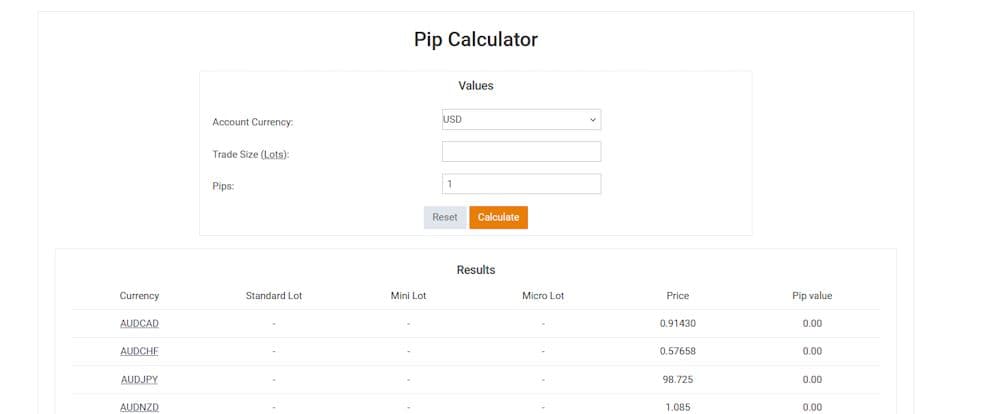
Task: Select the AUDJPY price value 98.725
Action: tap(677, 379)
